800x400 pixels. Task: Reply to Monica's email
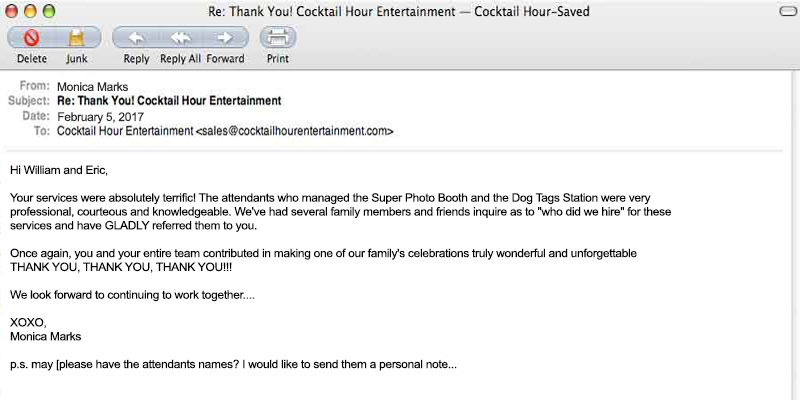[136, 39]
